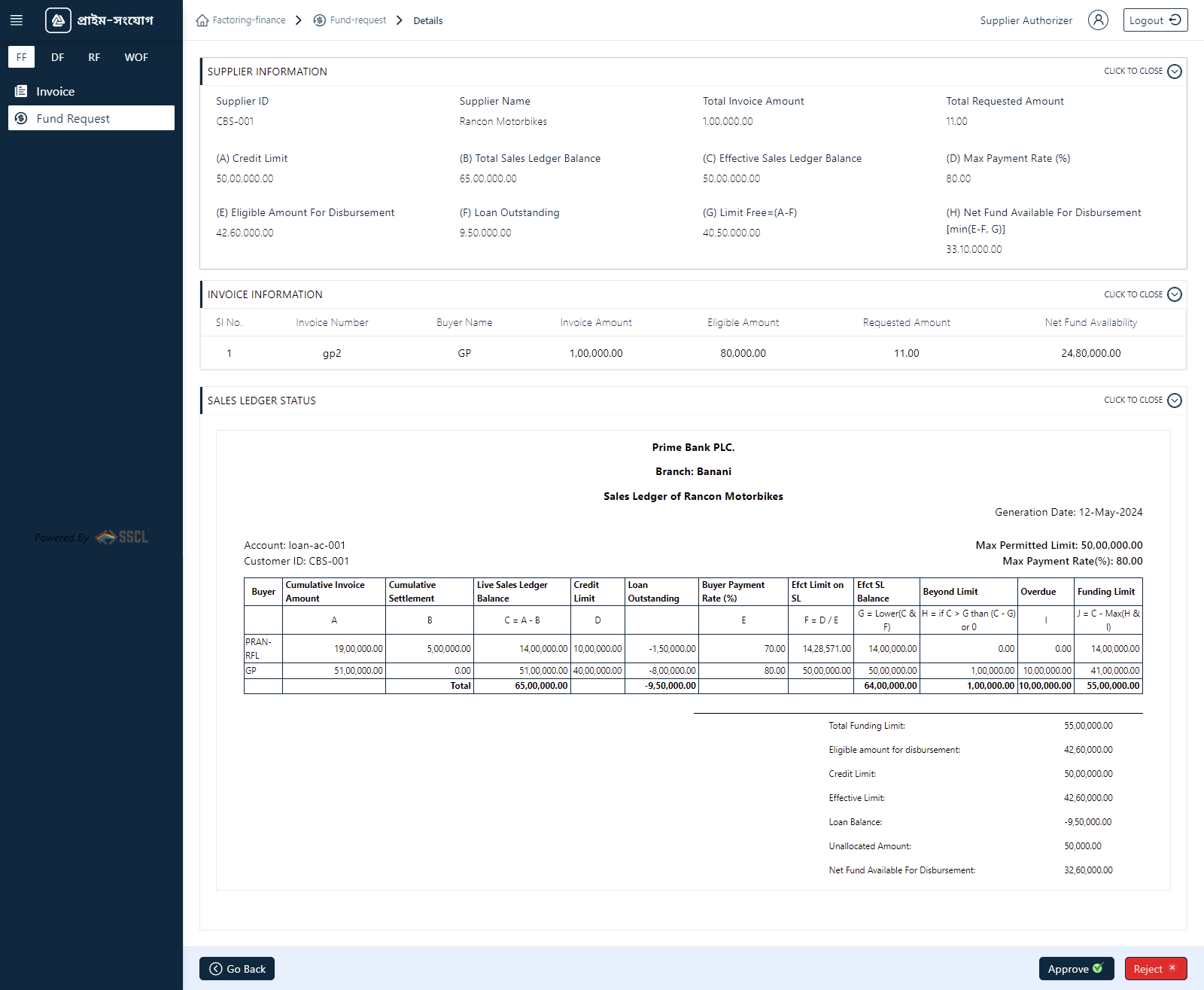Click GP buyer cell in ledger table
Image resolution: width=1204 pixels, height=990 pixels.
[x=263, y=670]
